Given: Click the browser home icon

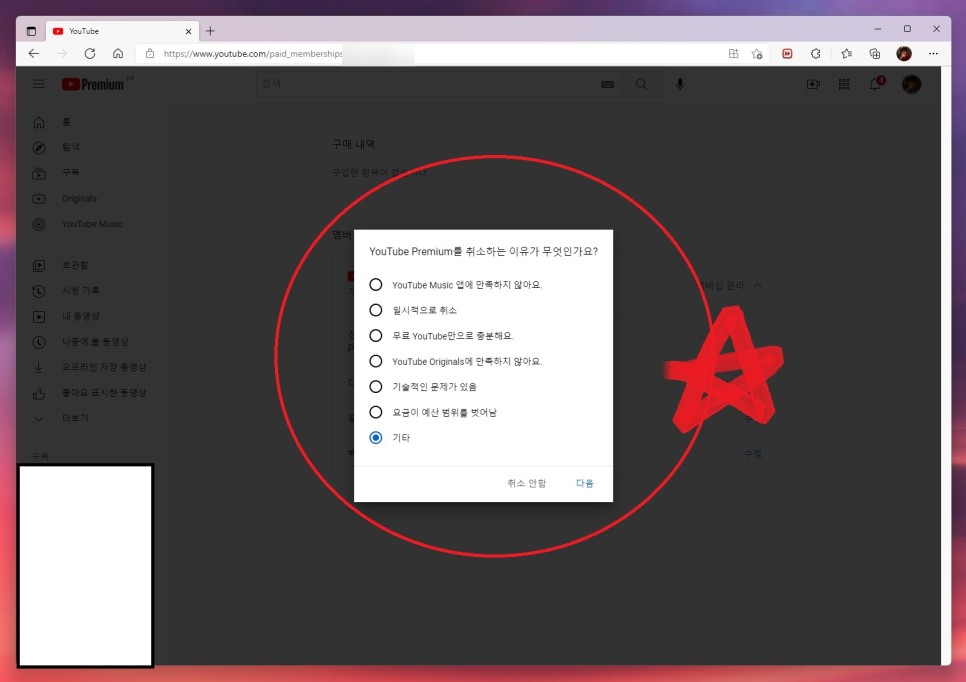Looking at the screenshot, I should [118, 54].
